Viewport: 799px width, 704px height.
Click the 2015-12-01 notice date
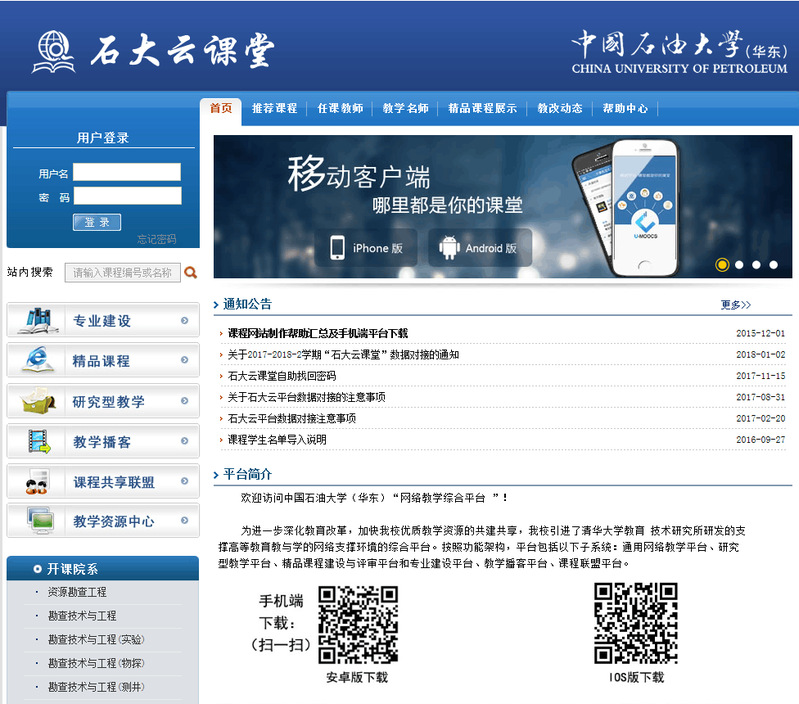(760, 333)
